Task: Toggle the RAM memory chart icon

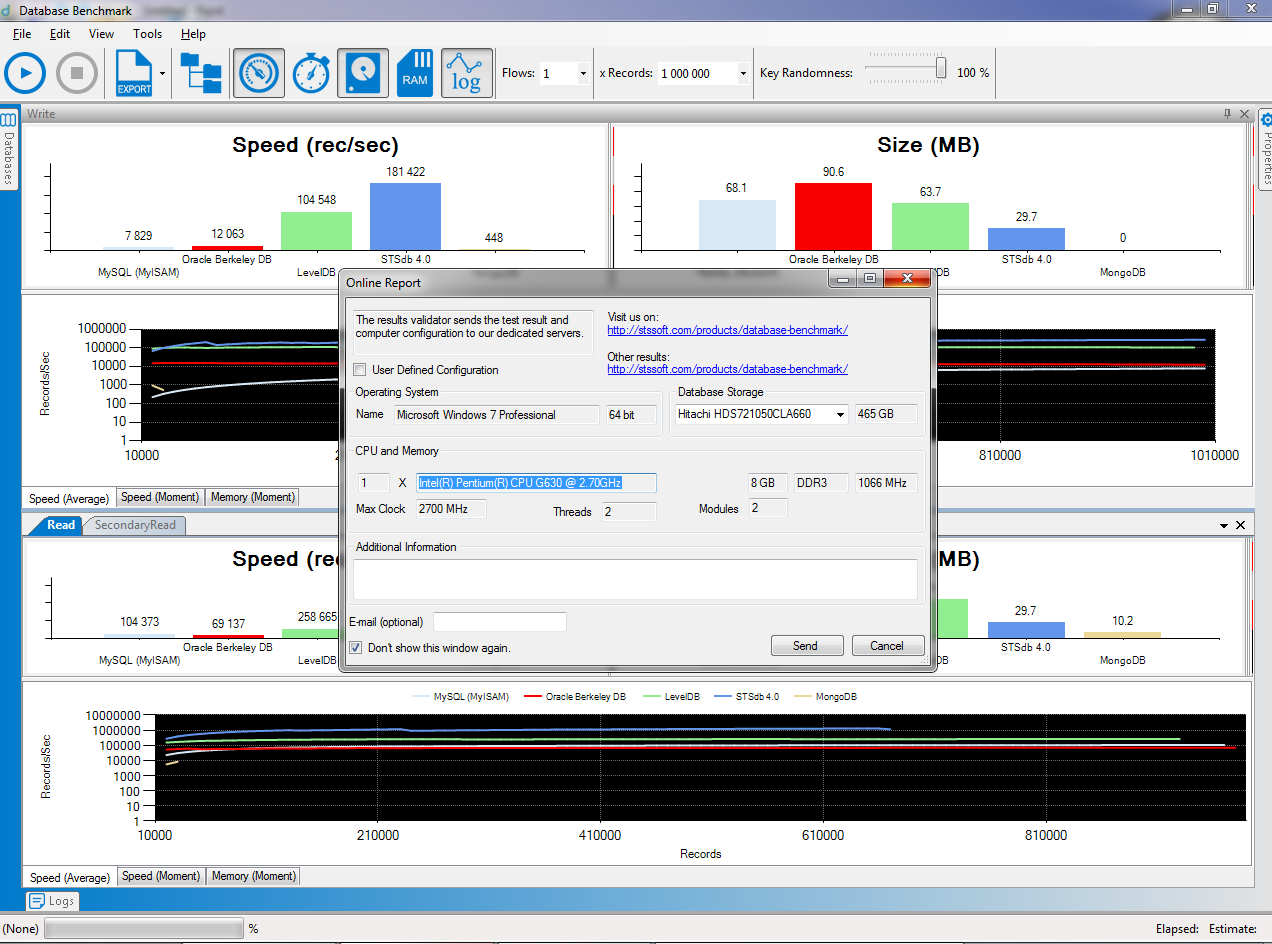Action: click(x=415, y=73)
